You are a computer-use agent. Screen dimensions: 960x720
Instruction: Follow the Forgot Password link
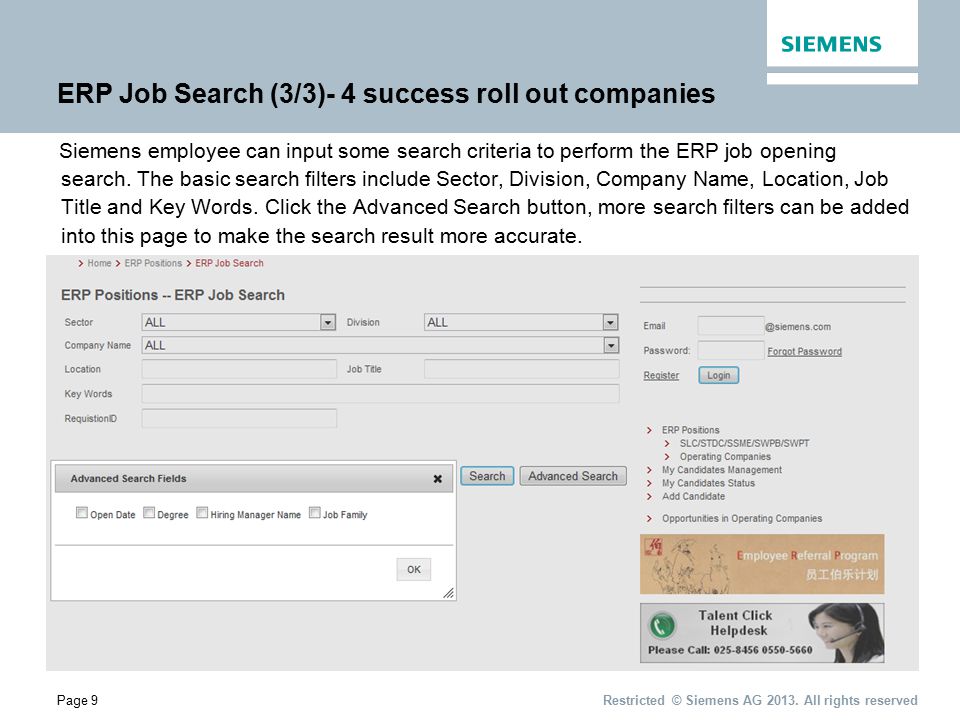pyautogui.click(x=804, y=351)
